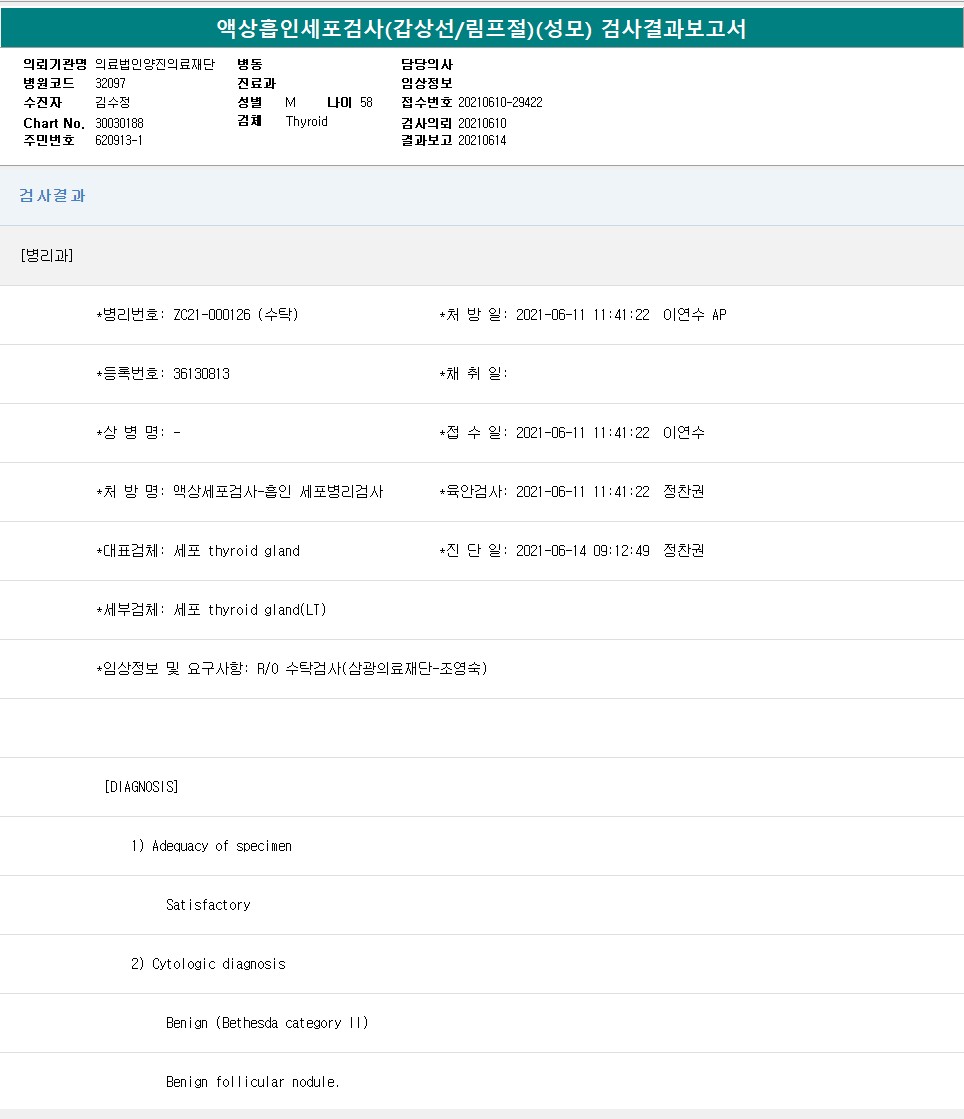The height and width of the screenshot is (1119, 964).
Task: Click the 진료과 label
Action: pyautogui.click(x=256, y=83)
